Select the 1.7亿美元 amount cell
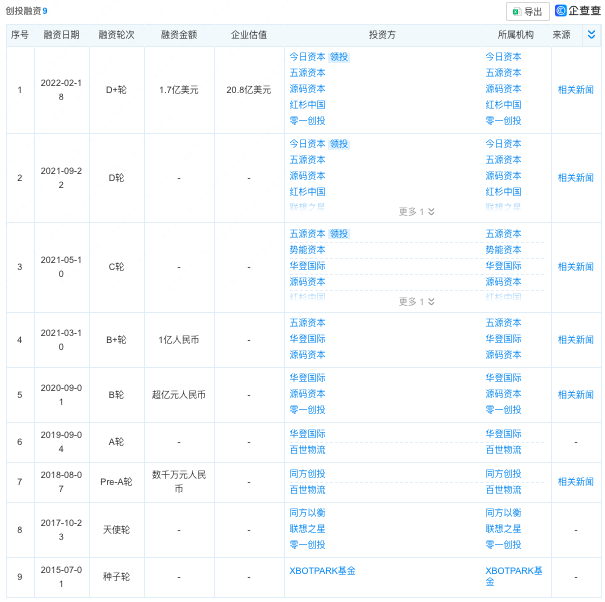This screenshot has height=602, width=605. click(179, 90)
